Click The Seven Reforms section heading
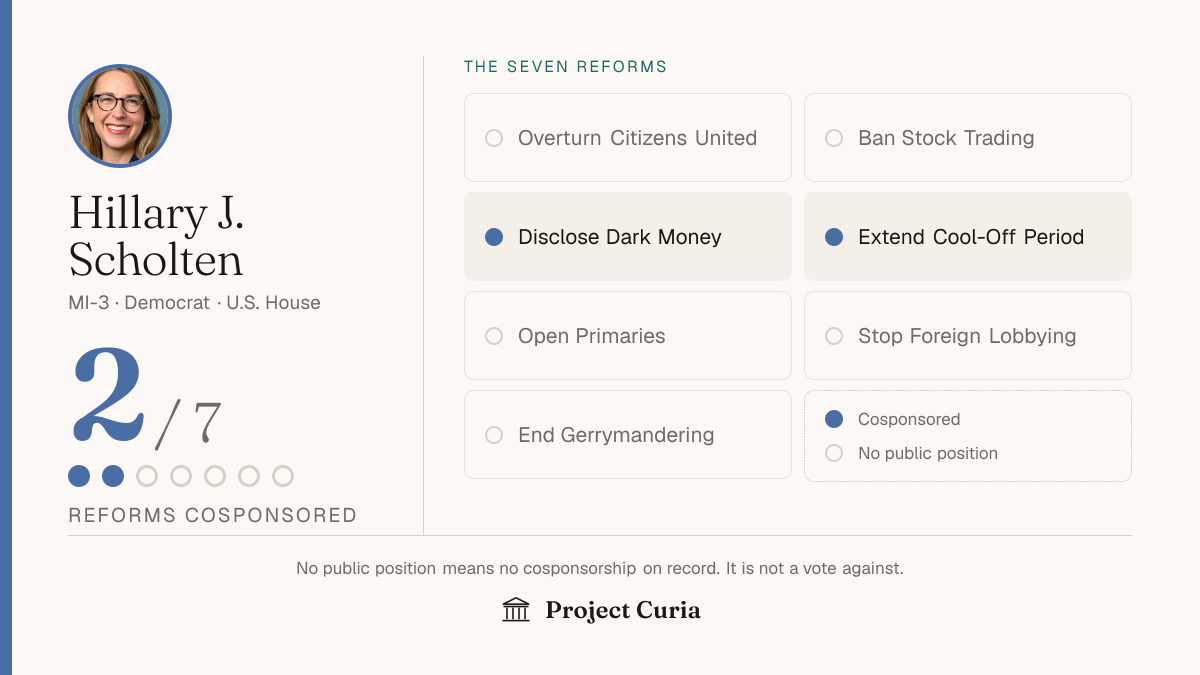Screen dimensions: 1200x675 (x=566, y=67)
